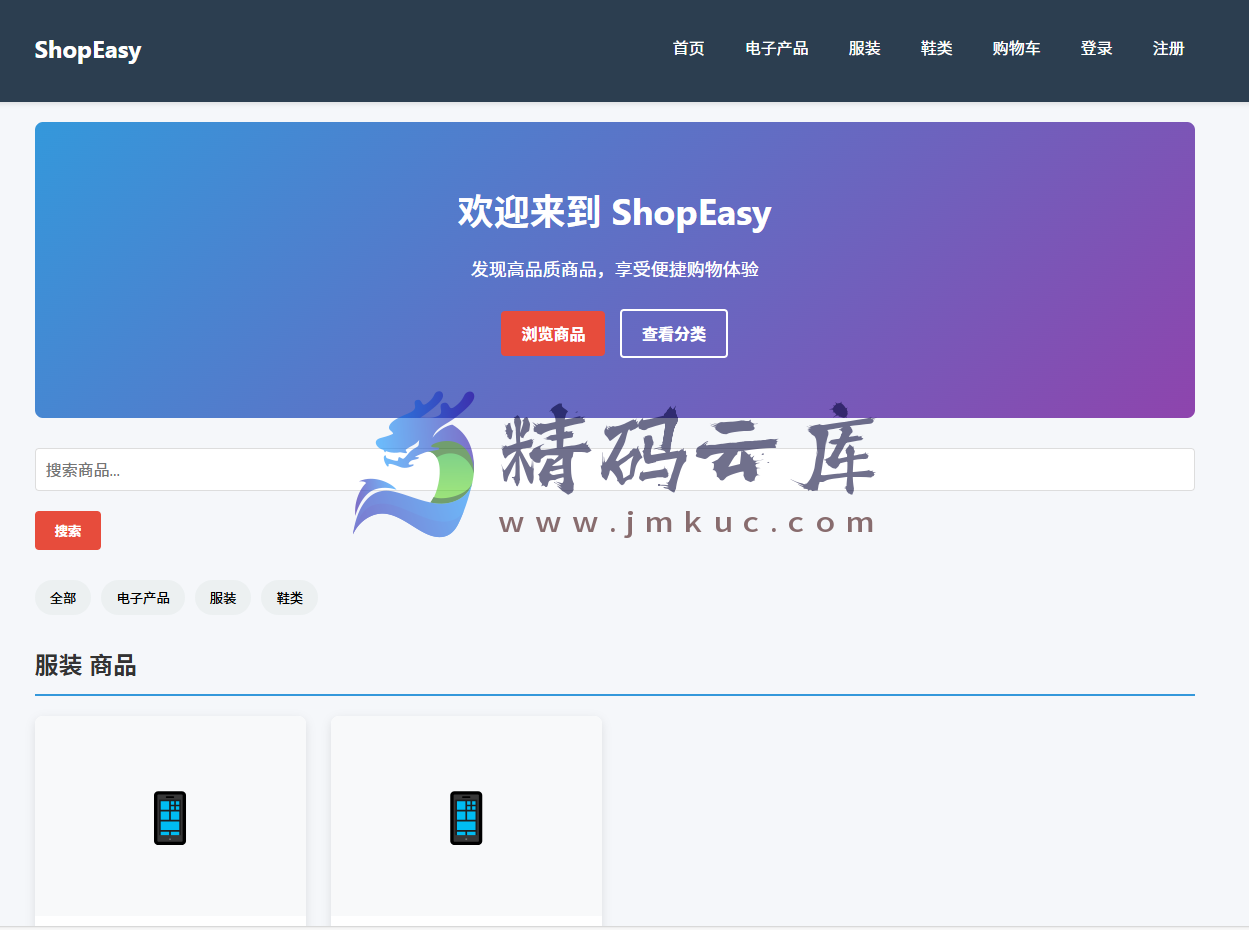Open the 购物车 cart link
The width and height of the screenshot is (1249, 930).
[x=1017, y=48]
